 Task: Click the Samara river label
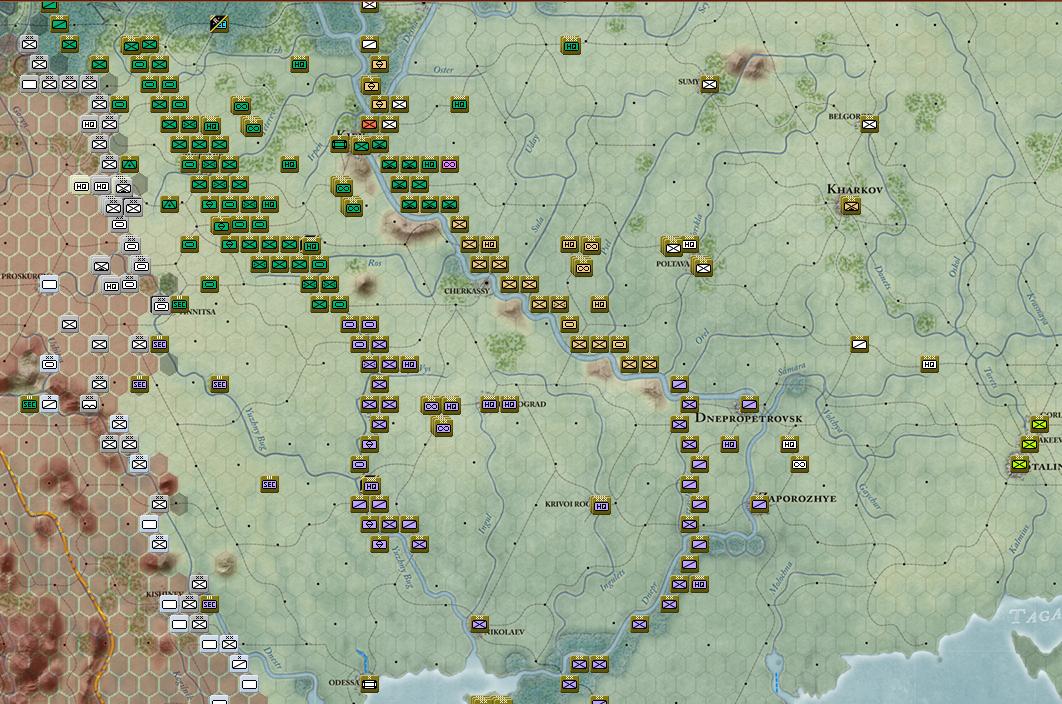791,369
